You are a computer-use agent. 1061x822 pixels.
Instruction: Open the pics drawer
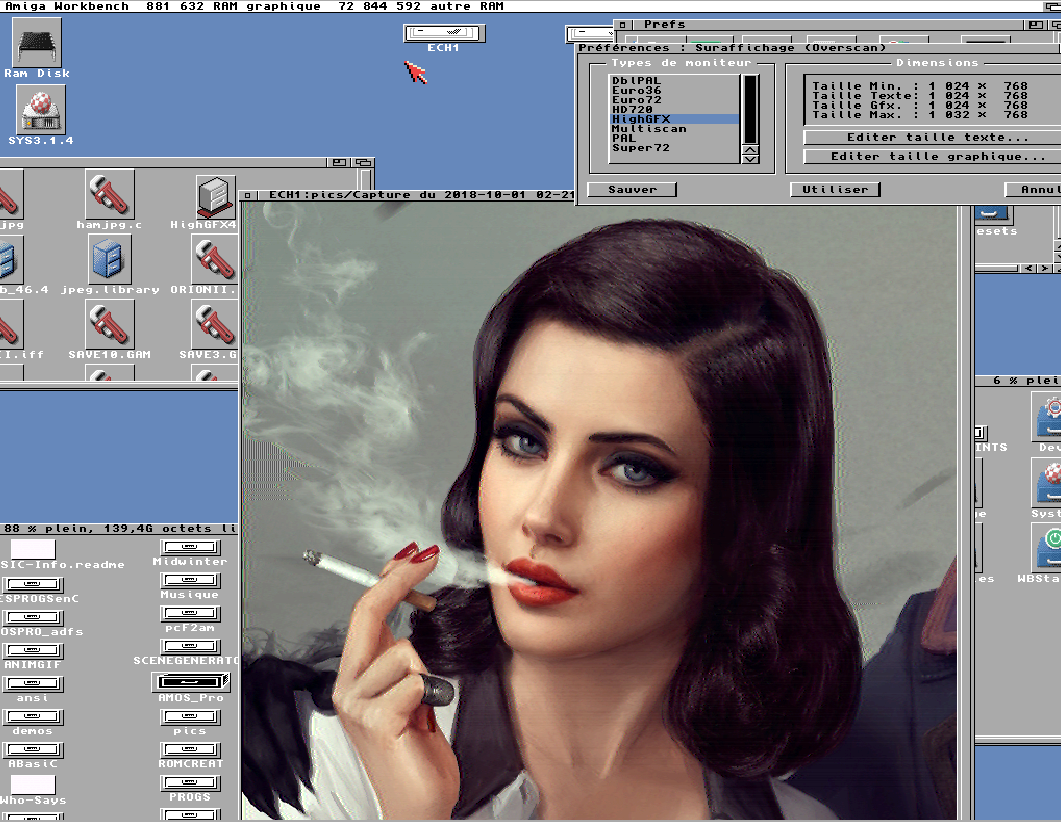coord(189,716)
